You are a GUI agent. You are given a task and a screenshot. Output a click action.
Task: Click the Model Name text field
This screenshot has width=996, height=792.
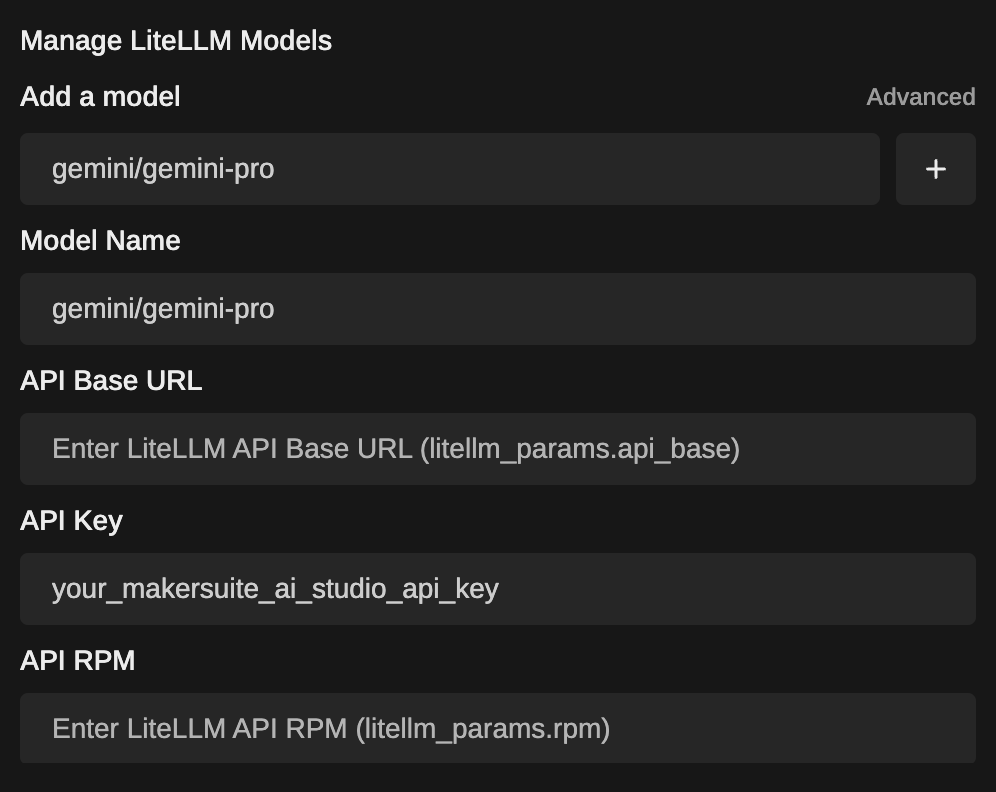[497, 309]
